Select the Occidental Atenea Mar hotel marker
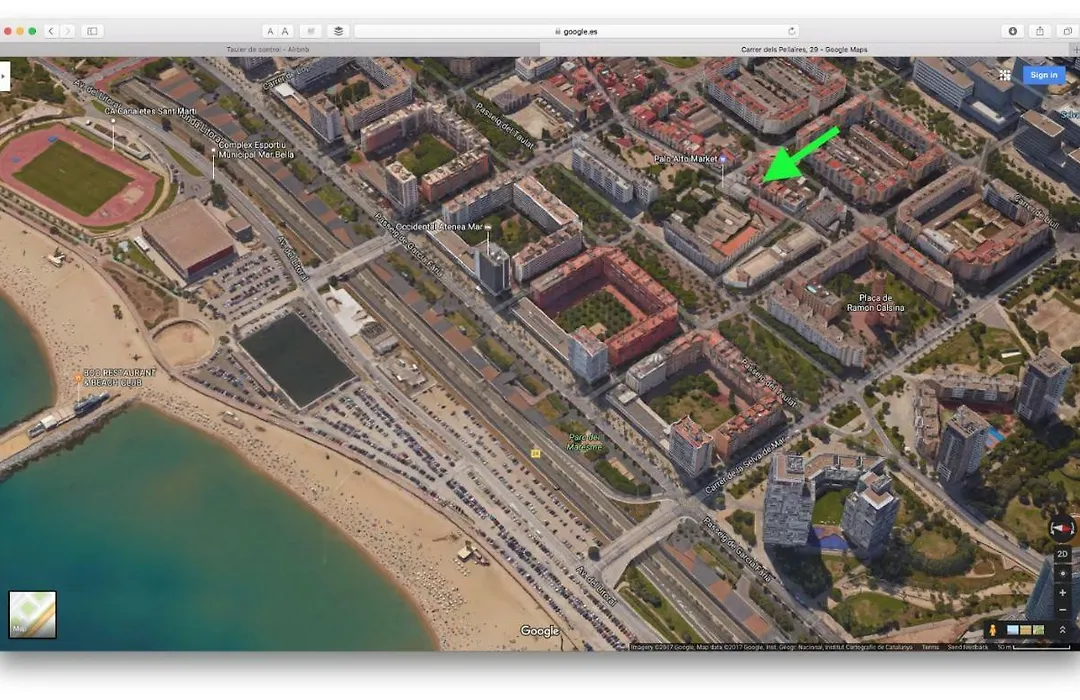Viewport: 1080px width, 700px height. [488, 227]
